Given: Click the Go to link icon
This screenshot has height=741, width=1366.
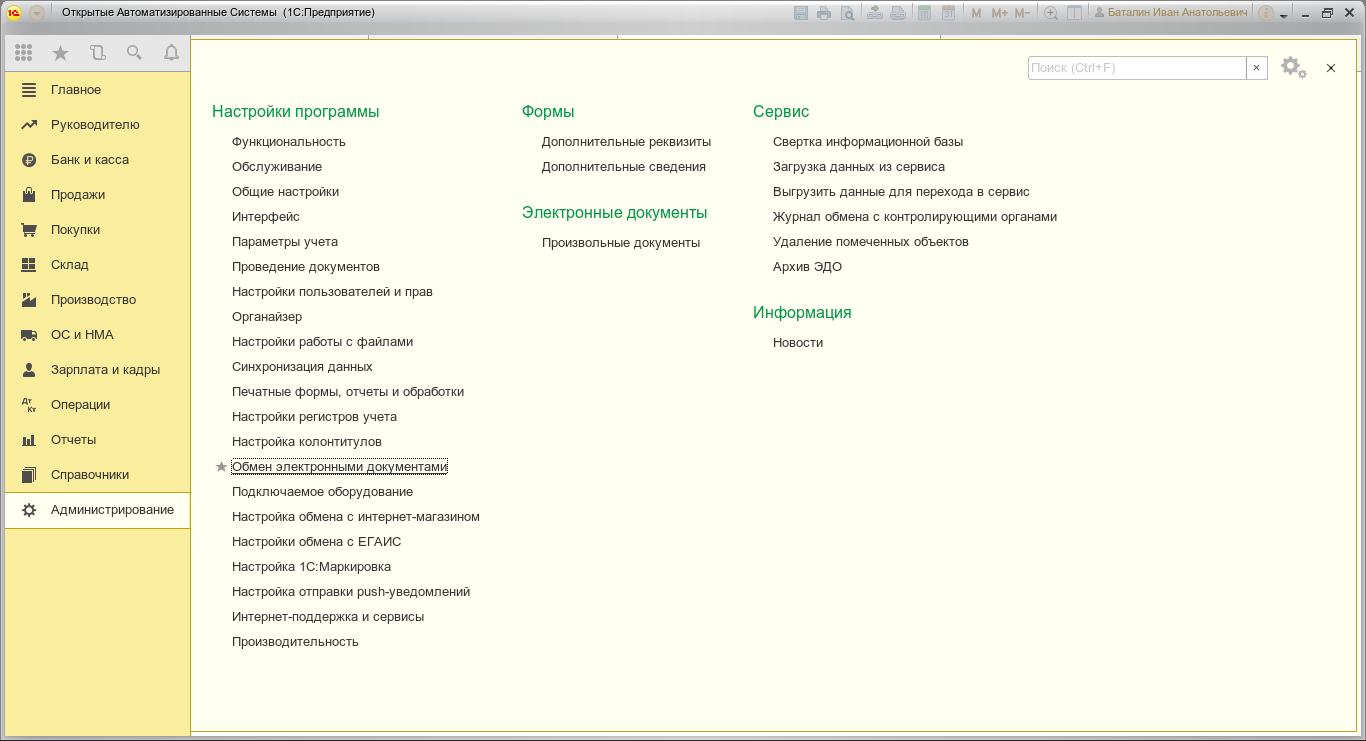Looking at the screenshot, I should 898,13.
